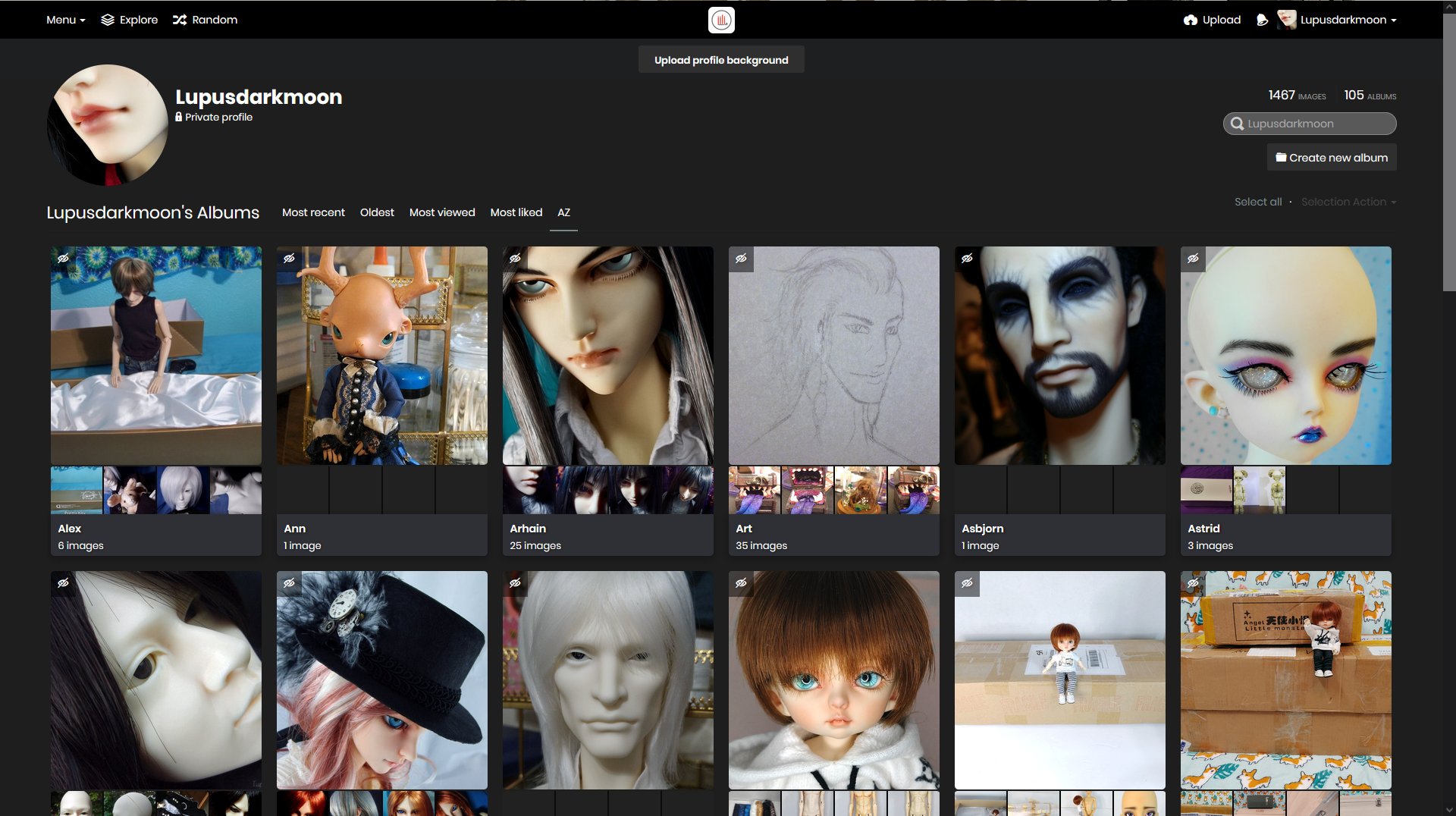This screenshot has height=816, width=1456.
Task: Click '25 images' under Arhain
Action: tap(535, 545)
